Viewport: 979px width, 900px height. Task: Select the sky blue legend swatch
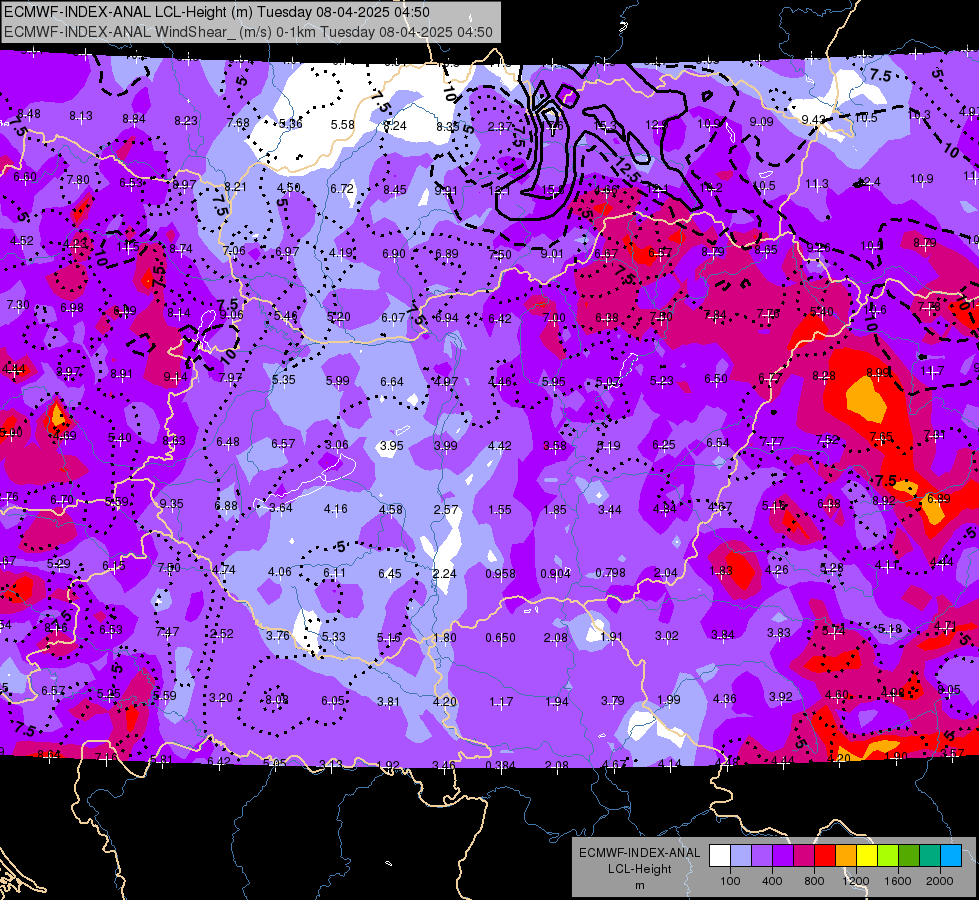pyautogui.click(x=952, y=856)
